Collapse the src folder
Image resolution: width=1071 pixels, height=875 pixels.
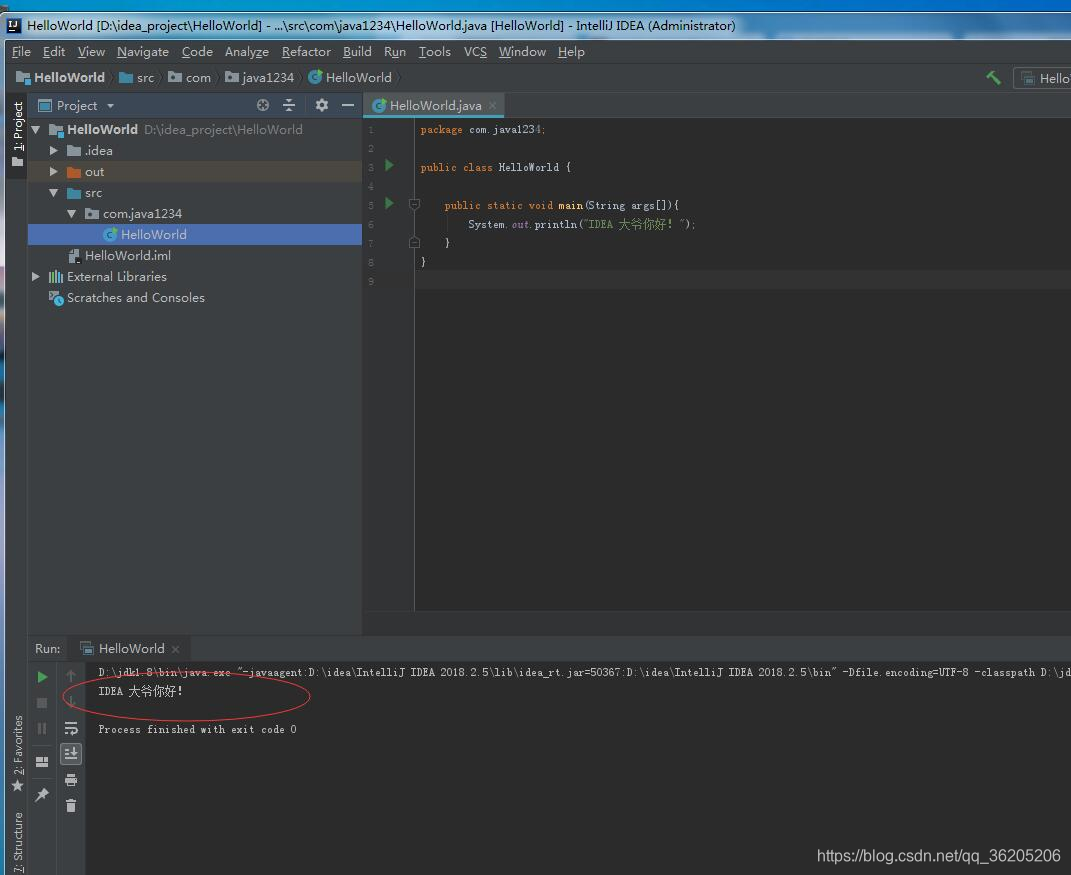(53, 193)
